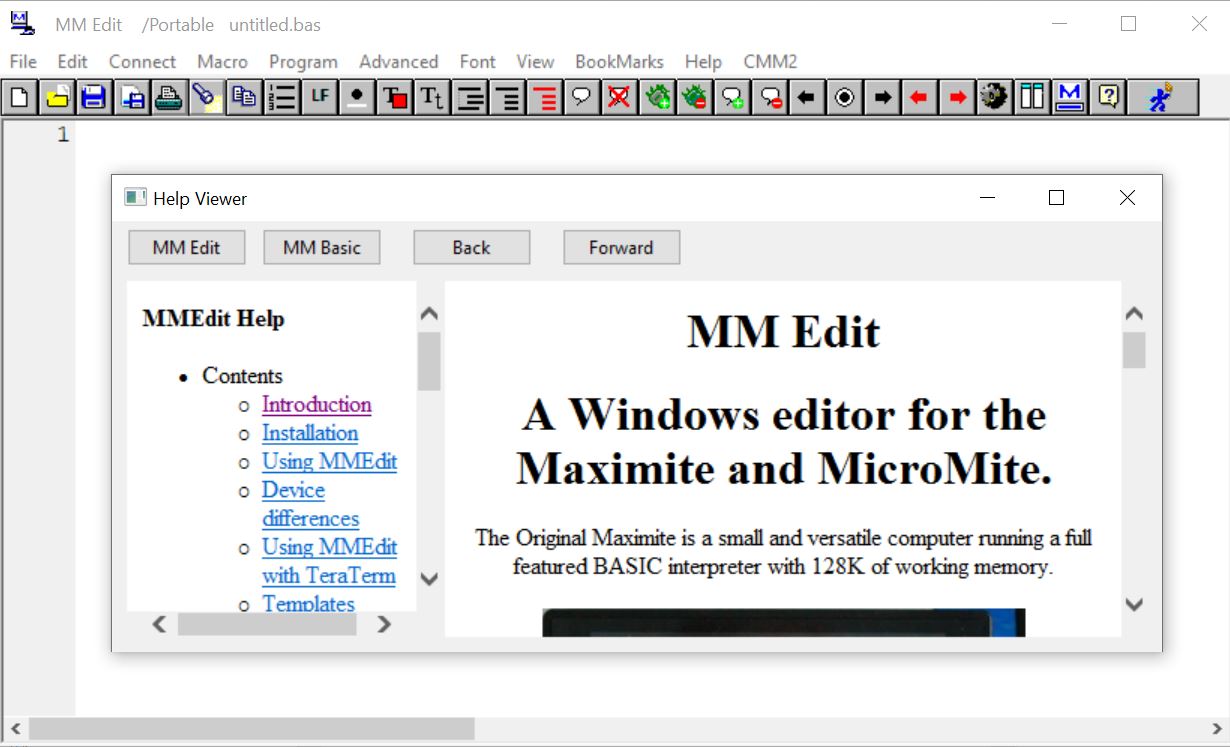Click the blue running man icon
The height and width of the screenshot is (747, 1230).
(1162, 97)
